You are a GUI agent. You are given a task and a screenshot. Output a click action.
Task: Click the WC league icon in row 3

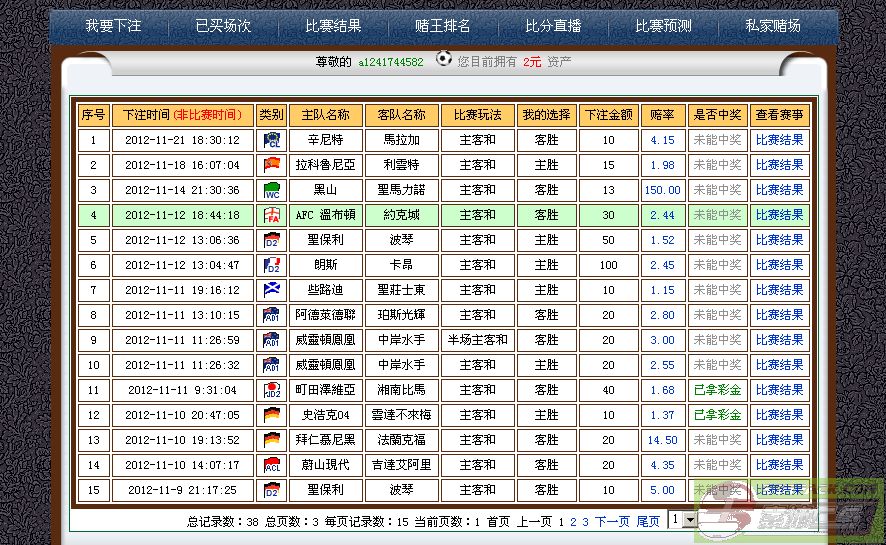pyautogui.click(x=271, y=190)
